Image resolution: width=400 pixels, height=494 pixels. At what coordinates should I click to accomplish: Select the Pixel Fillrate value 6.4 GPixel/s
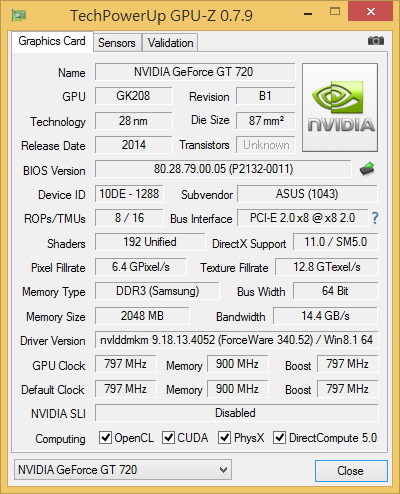(x=141, y=267)
